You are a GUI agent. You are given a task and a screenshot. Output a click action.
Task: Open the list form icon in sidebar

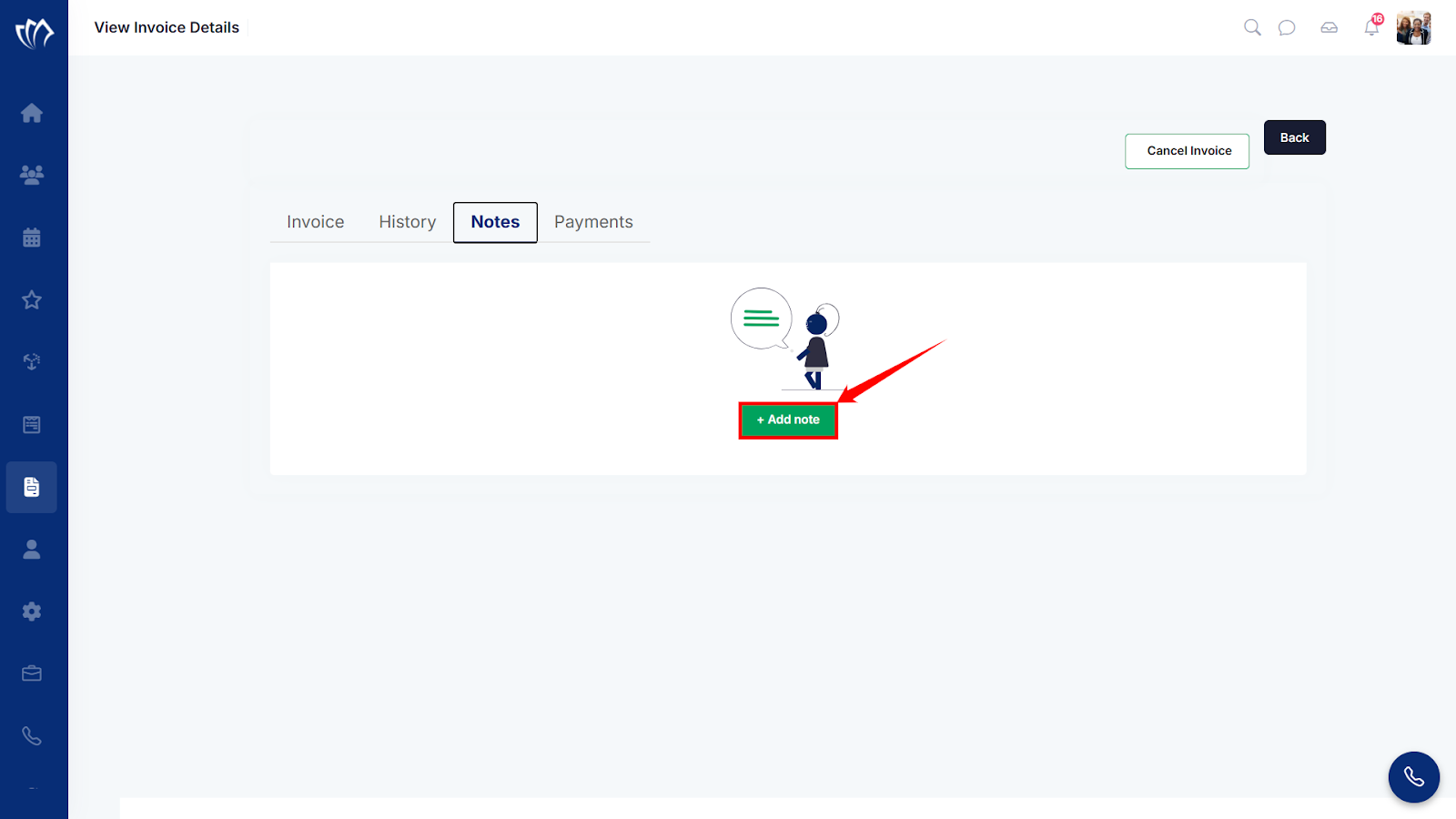[32, 424]
